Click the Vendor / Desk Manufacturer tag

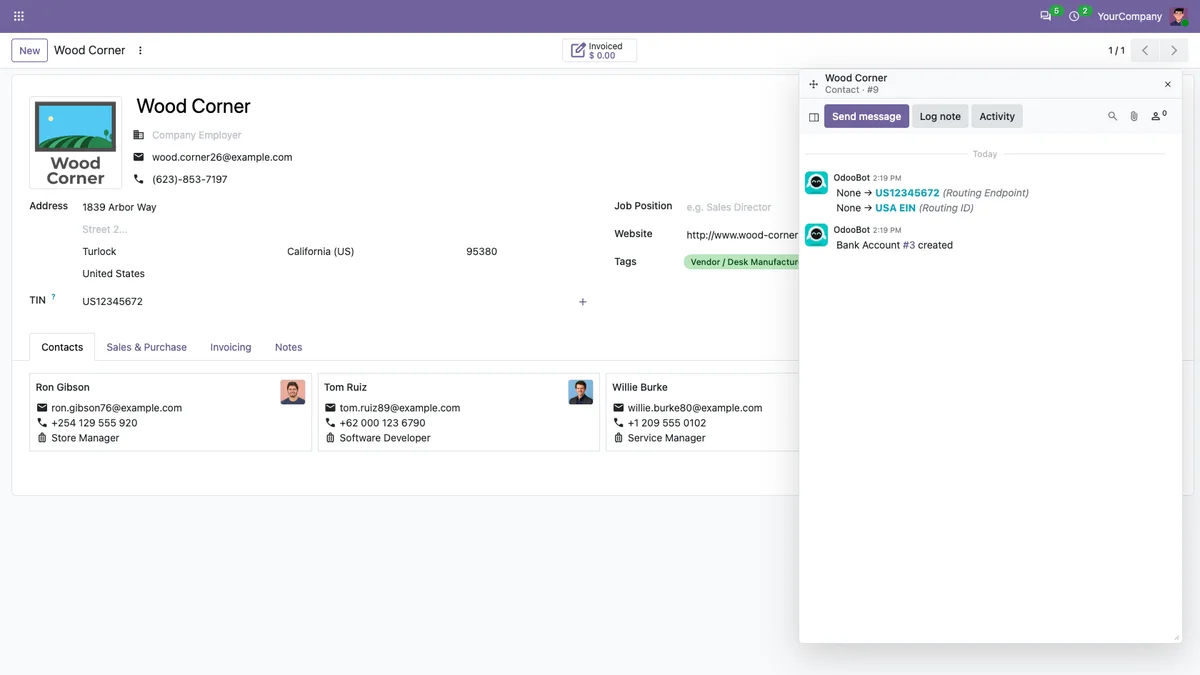(x=741, y=262)
